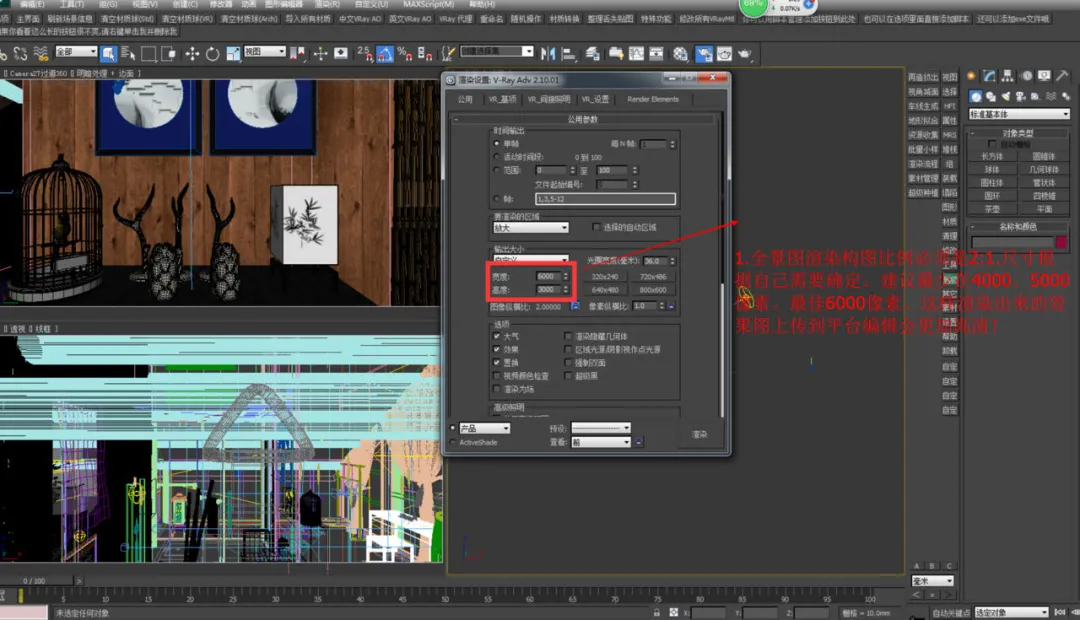The height and width of the screenshot is (620, 1080).
Task: Toggle the Angle Snap icon
Action: coord(385,54)
